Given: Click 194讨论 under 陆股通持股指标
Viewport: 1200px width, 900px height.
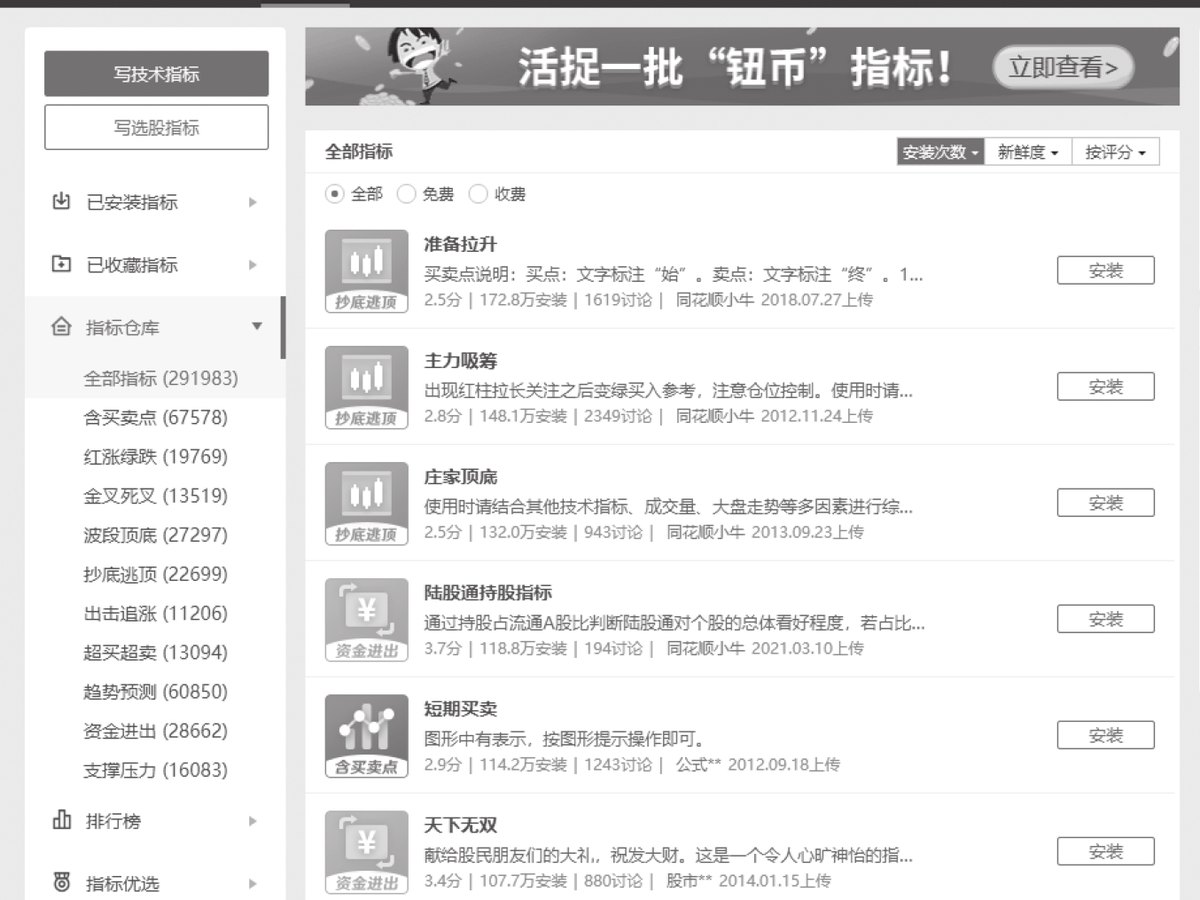Looking at the screenshot, I should [614, 647].
